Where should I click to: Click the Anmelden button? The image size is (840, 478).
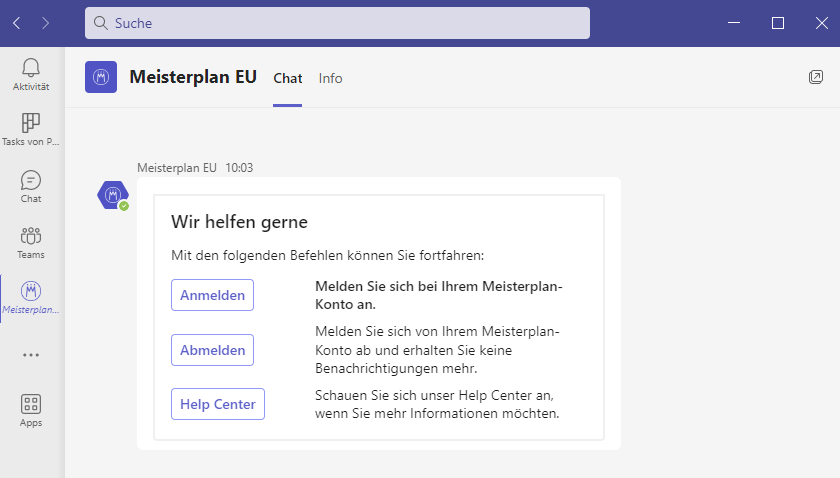pos(213,295)
